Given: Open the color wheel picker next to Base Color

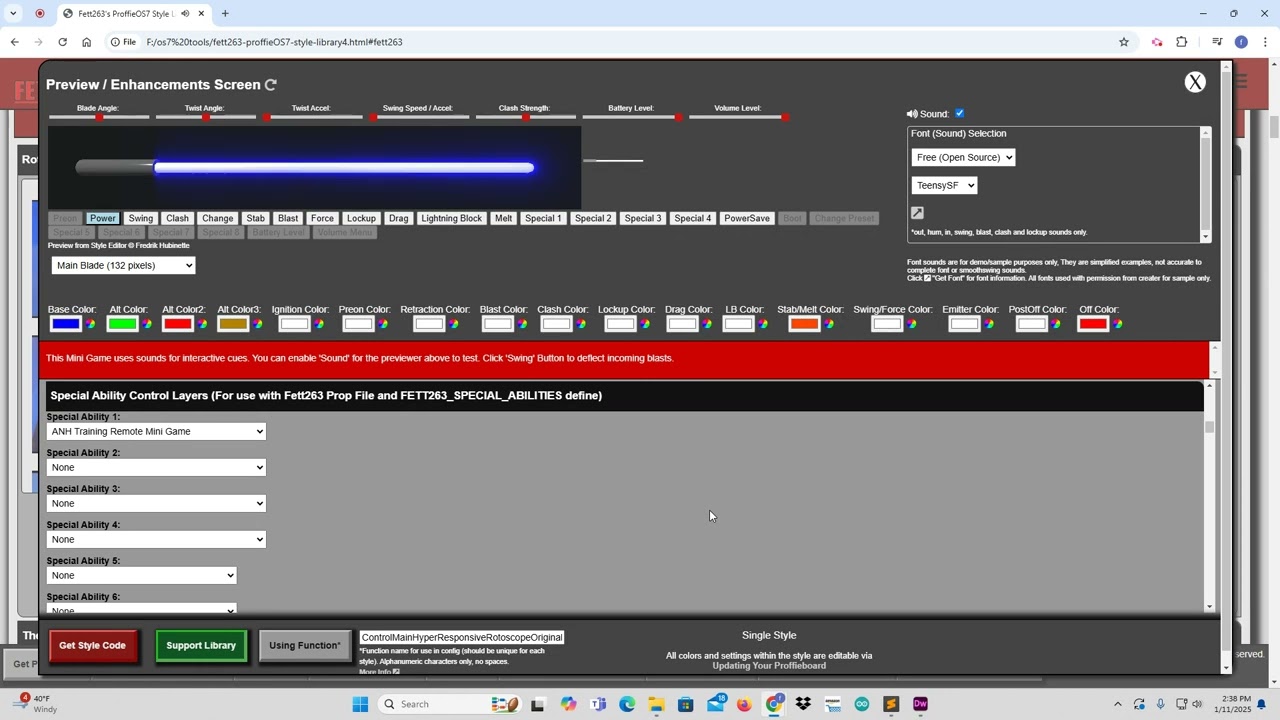Looking at the screenshot, I should tap(91, 324).
